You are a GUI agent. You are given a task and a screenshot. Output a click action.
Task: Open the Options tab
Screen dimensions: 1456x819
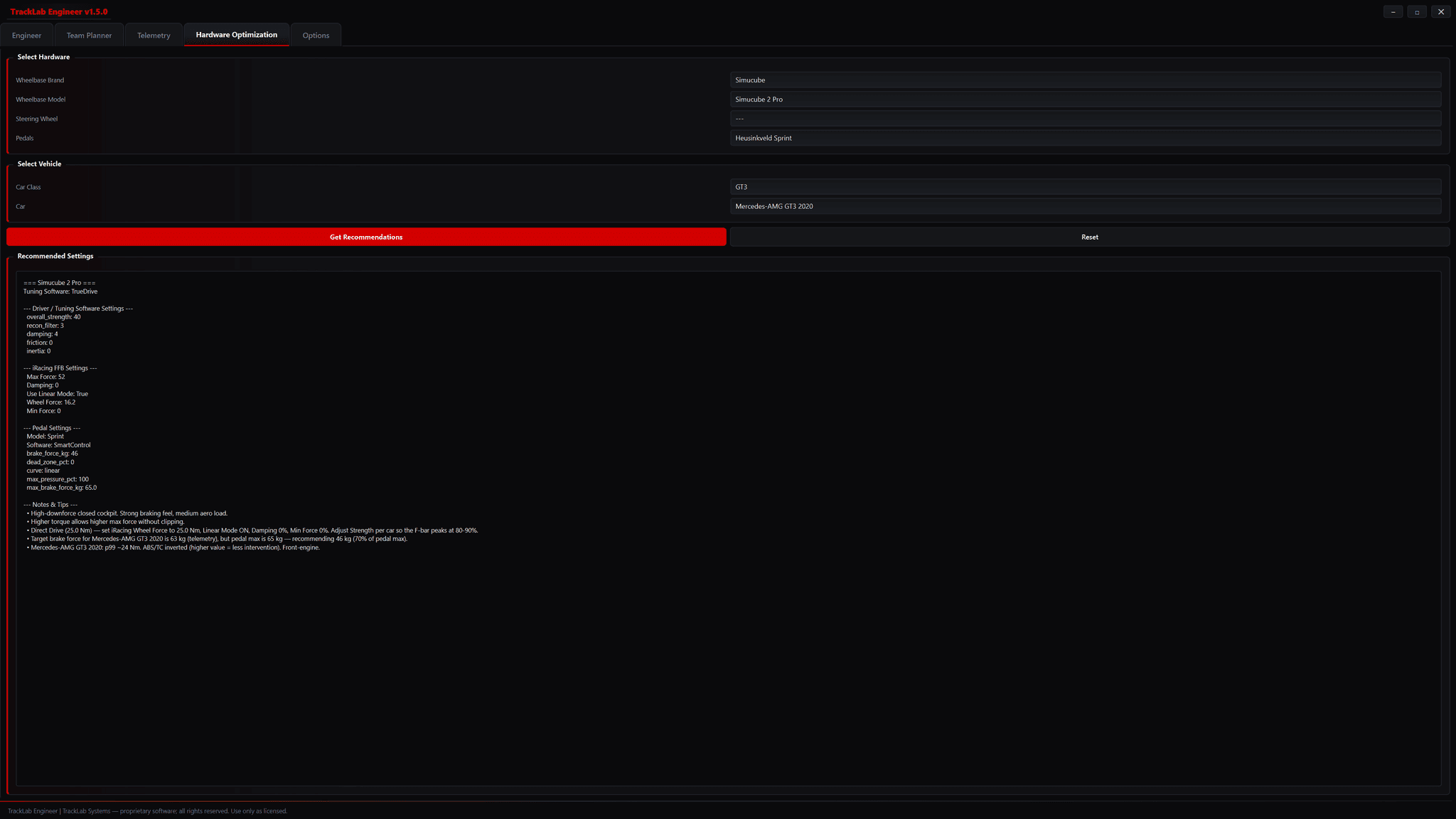click(316, 35)
